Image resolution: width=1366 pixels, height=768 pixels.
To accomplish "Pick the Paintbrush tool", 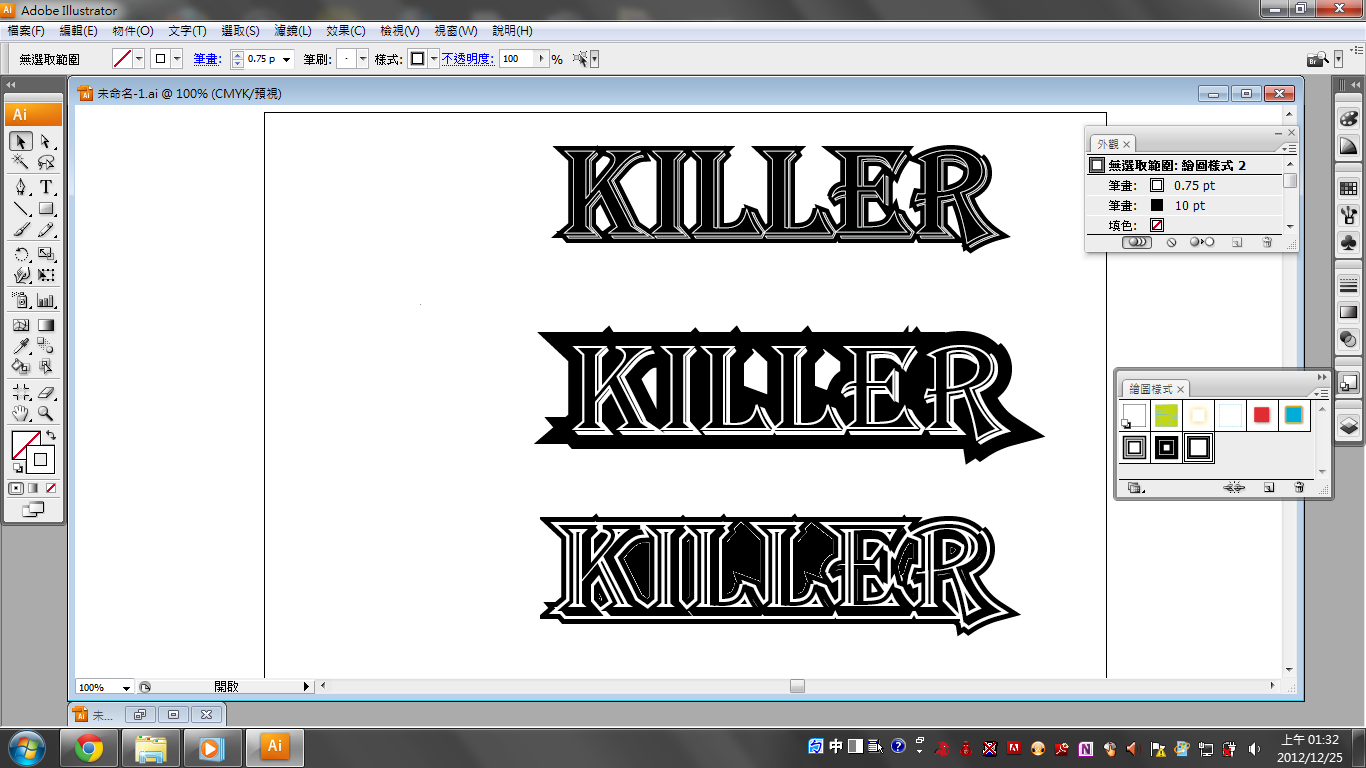I will pos(21,230).
